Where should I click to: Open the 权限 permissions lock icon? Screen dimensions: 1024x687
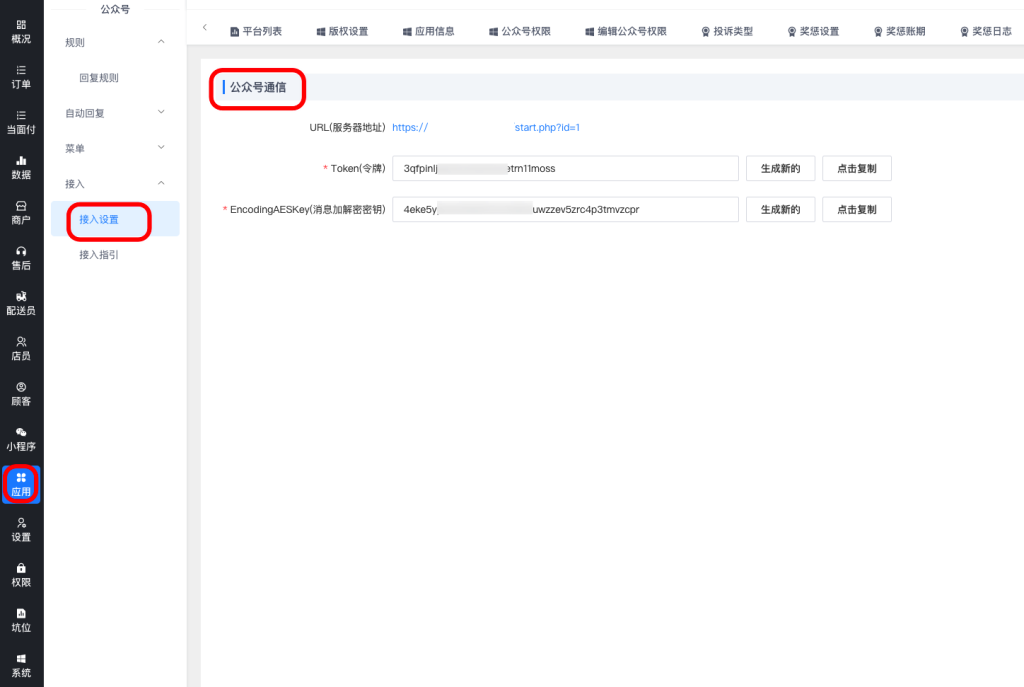(x=21, y=568)
